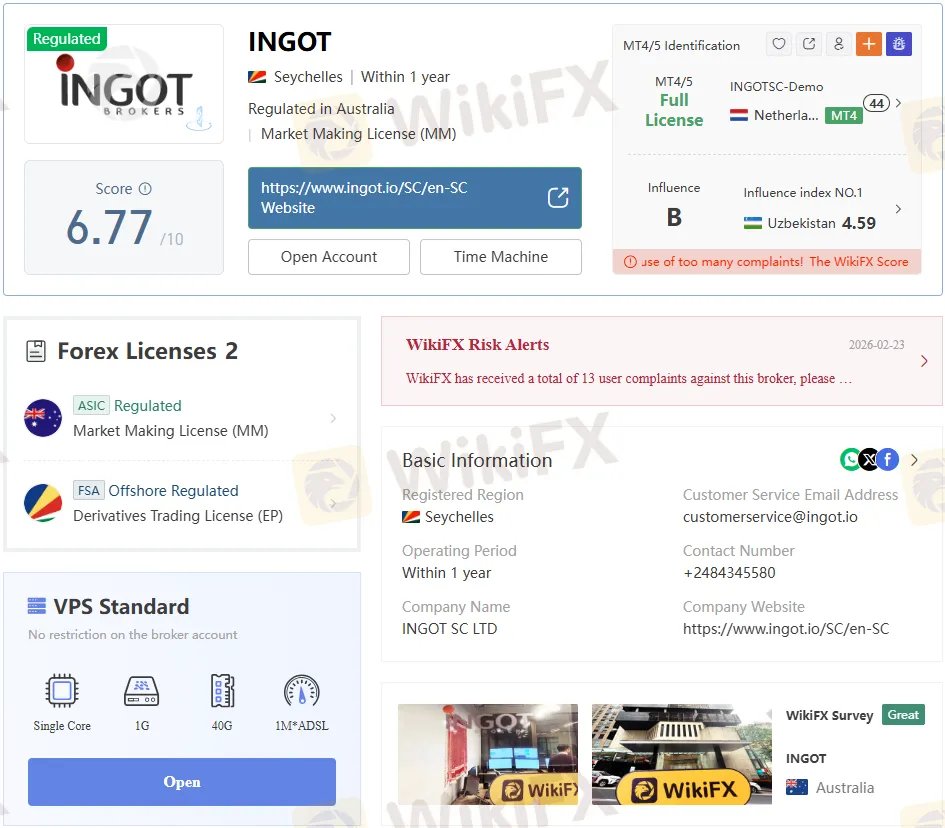945x828 pixels.
Task: Click the customerservice@ingot.io email
Action: tap(770, 516)
